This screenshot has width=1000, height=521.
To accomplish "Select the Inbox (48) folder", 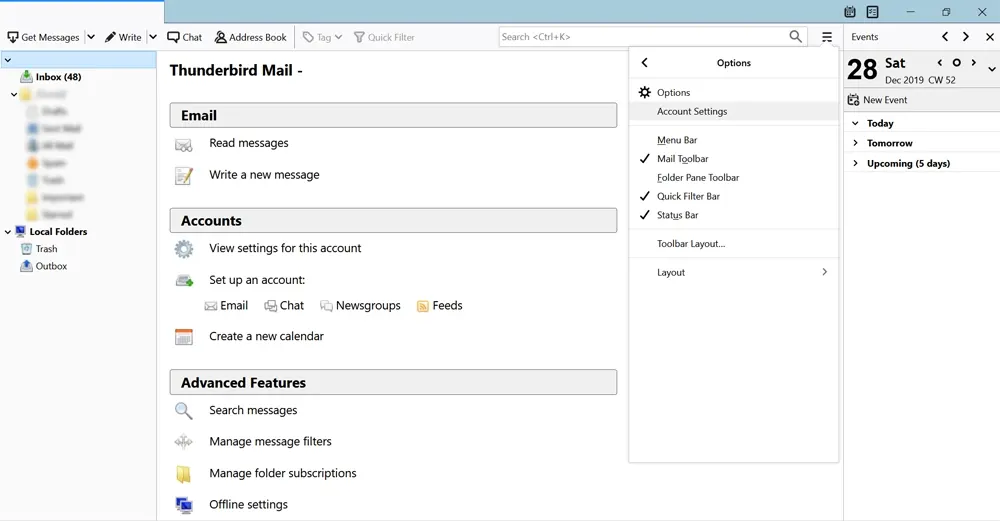I will click(58, 77).
